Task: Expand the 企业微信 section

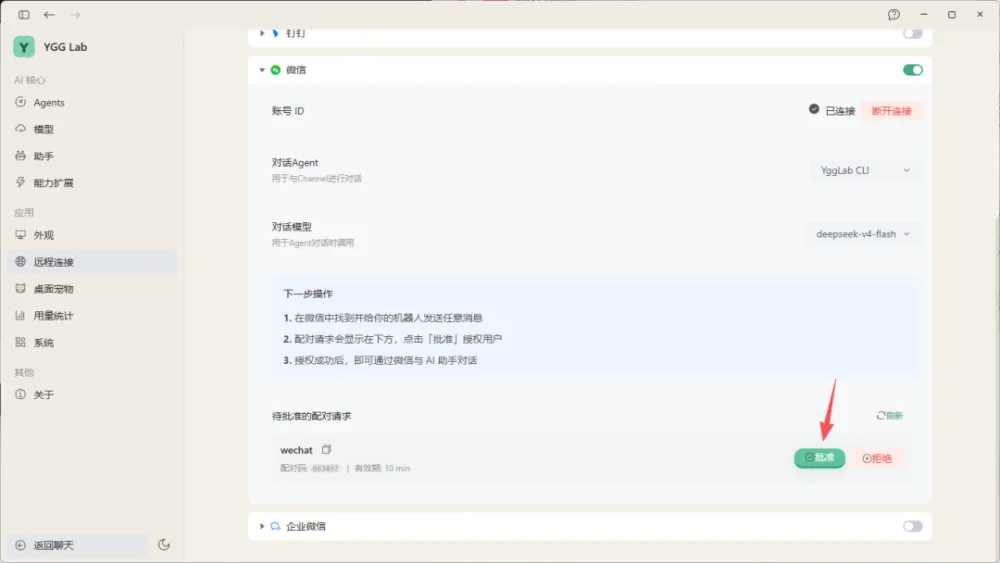Action: pyautogui.click(x=262, y=527)
